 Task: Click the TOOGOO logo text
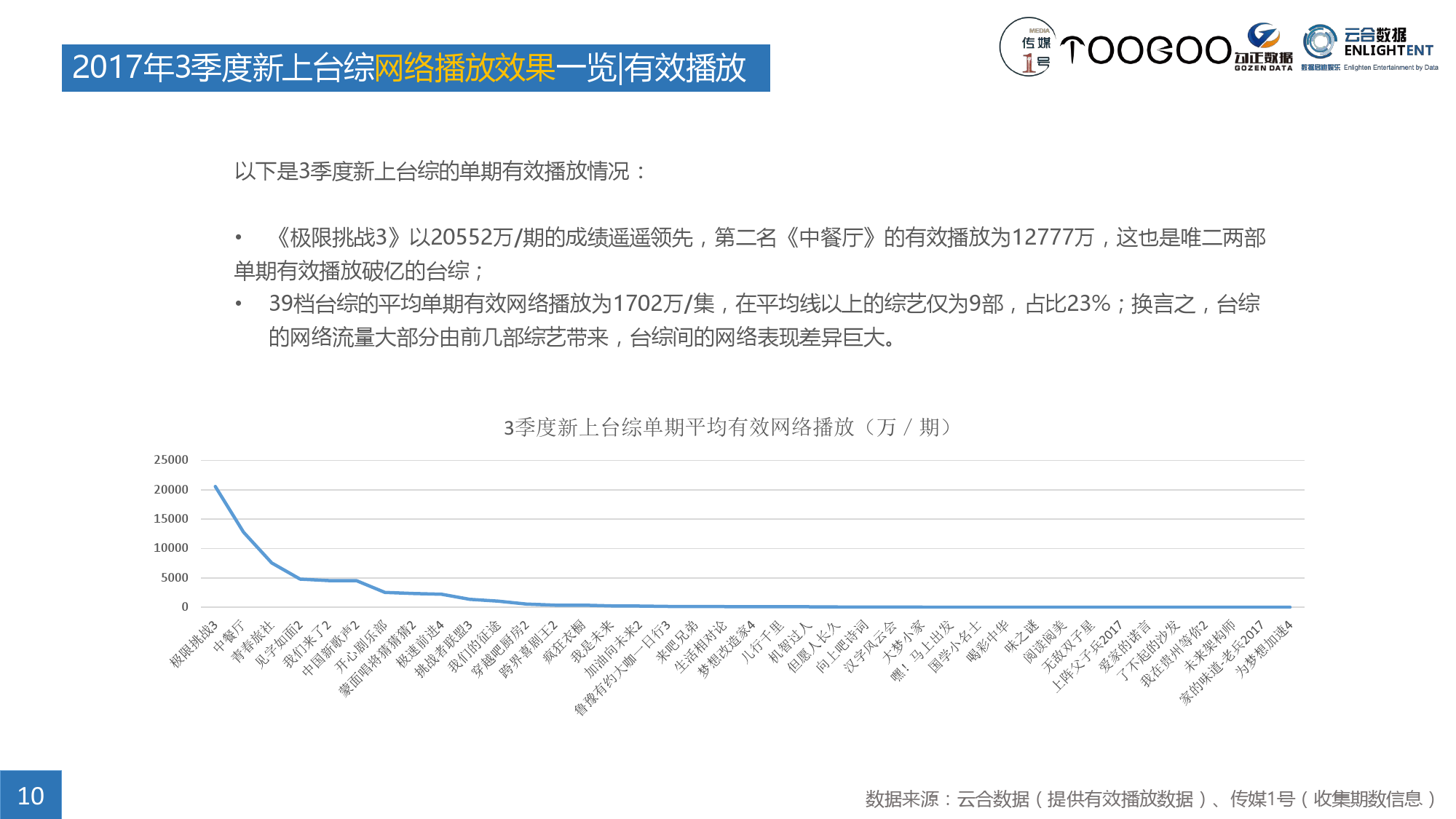tap(1145, 50)
